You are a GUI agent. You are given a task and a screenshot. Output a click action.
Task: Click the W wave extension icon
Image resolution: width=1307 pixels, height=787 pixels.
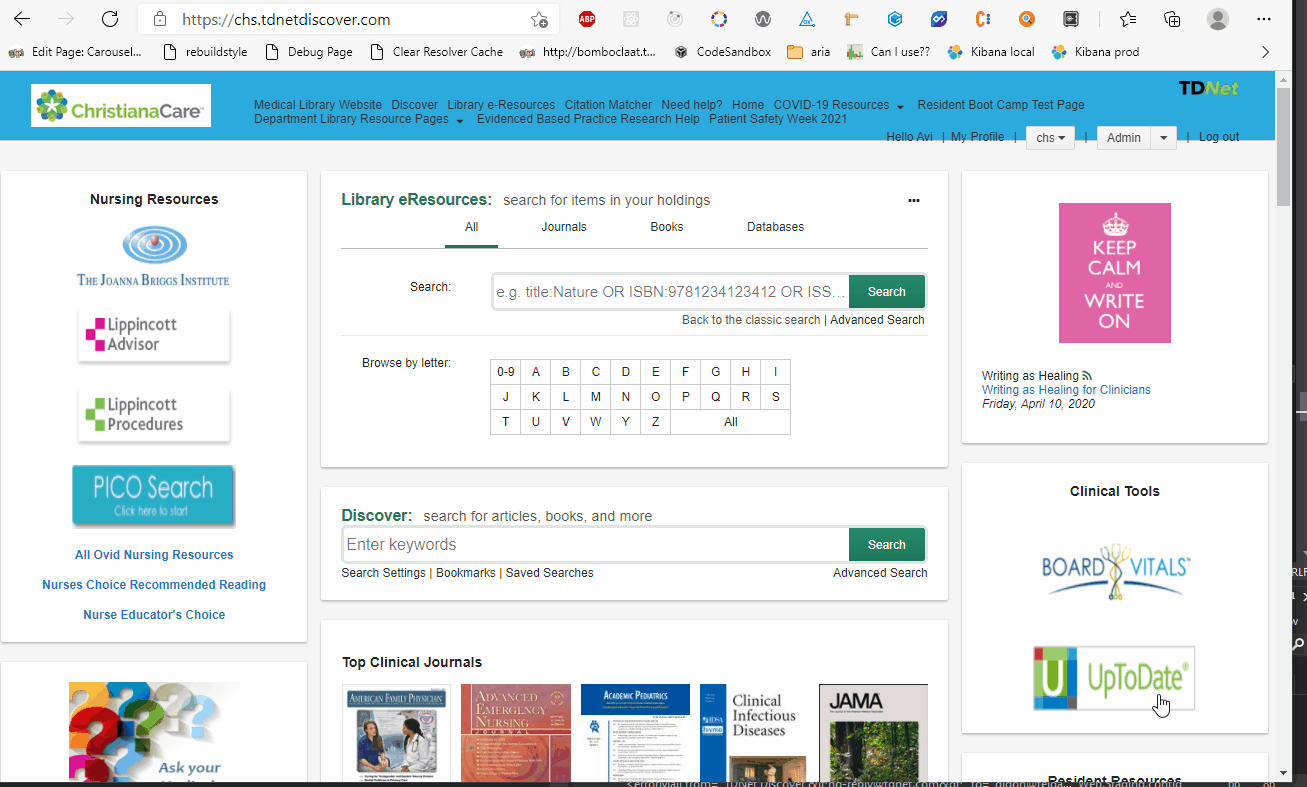click(x=763, y=19)
